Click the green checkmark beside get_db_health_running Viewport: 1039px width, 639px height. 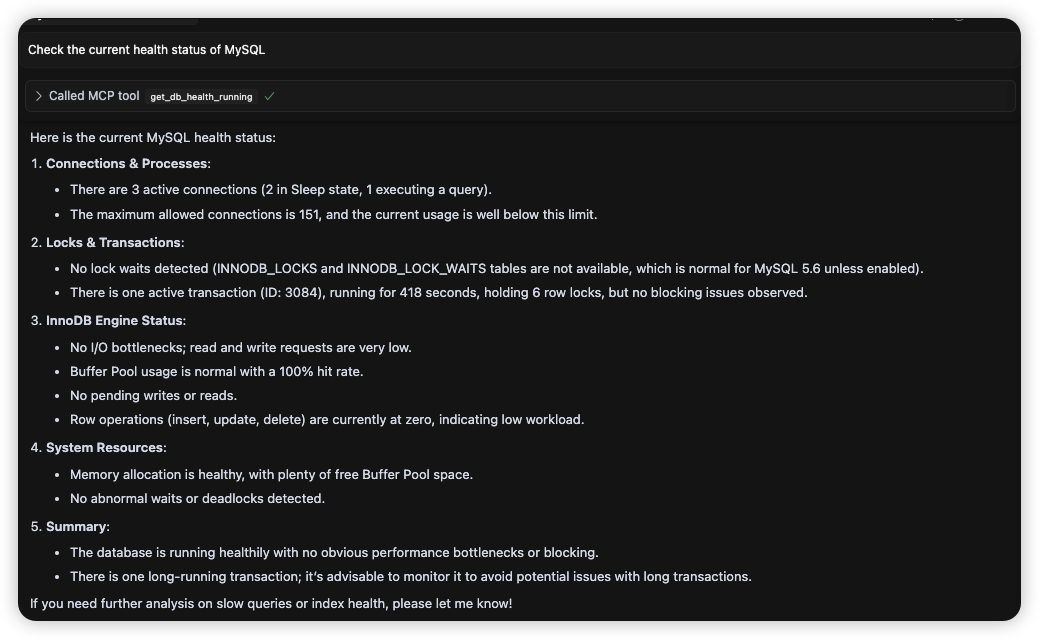[270, 96]
